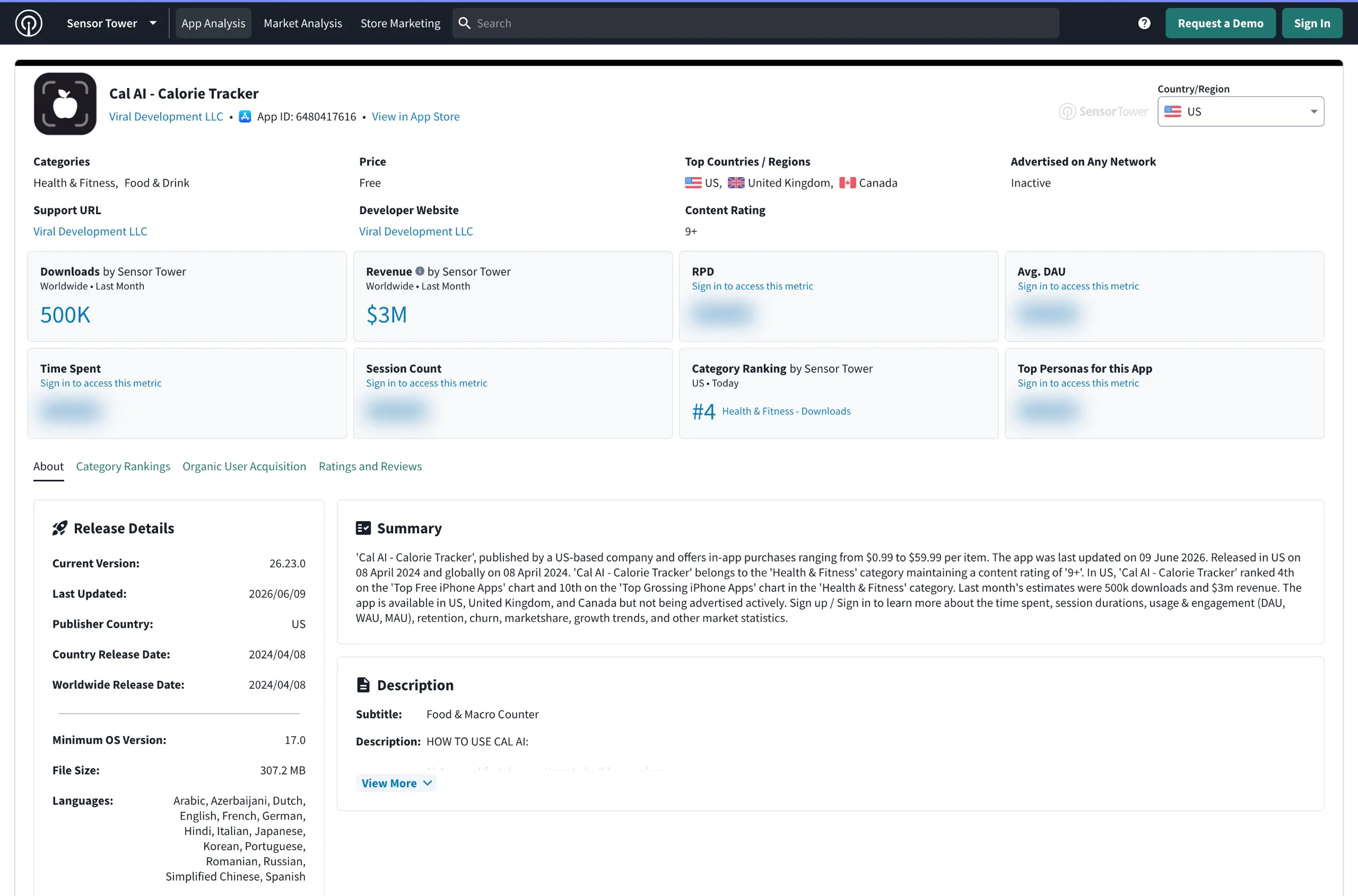Click the #4 category ranking number
This screenshot has height=896, width=1358.
703,411
